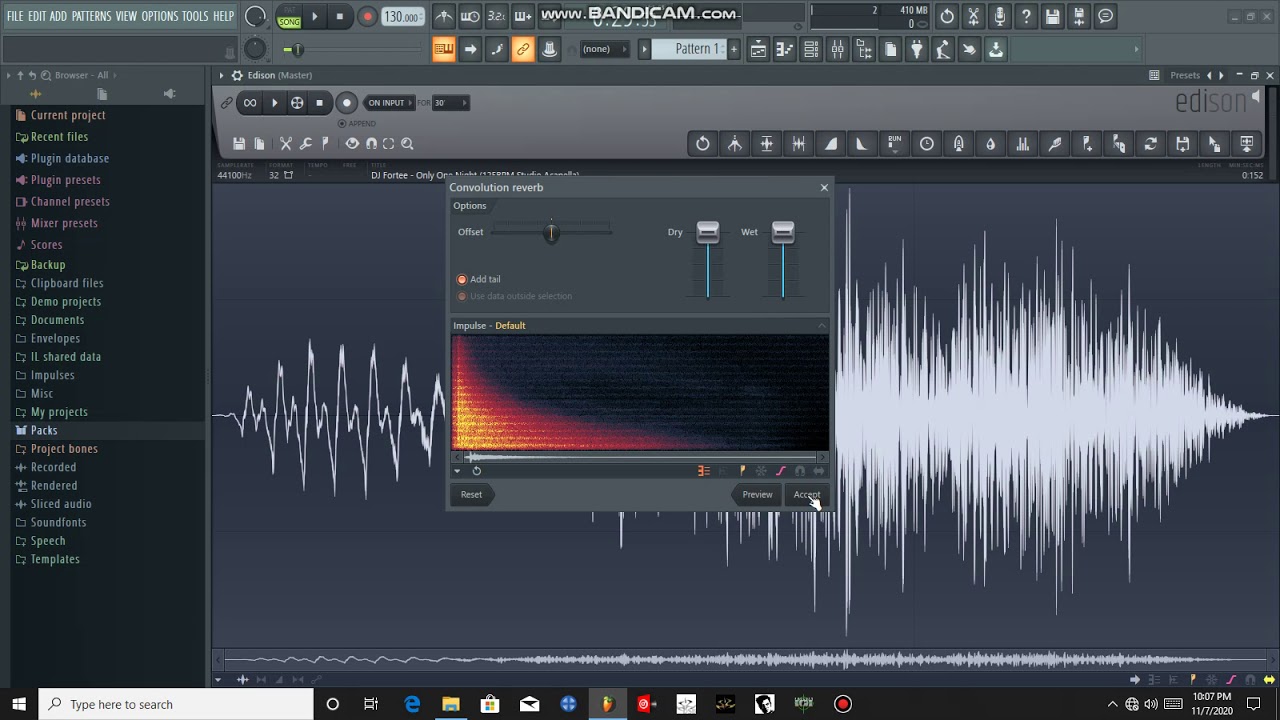
Task: Click Edison's fade in ramp tool
Action: pyautogui.click(x=831, y=144)
